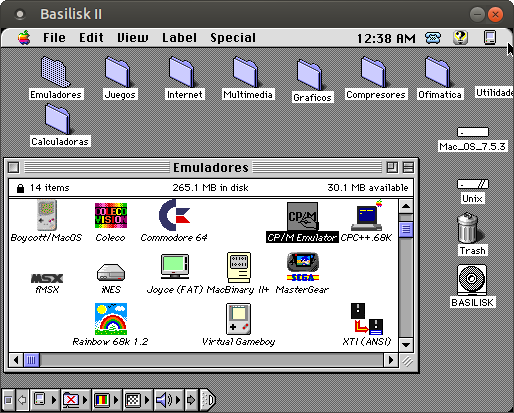This screenshot has width=514, height=413.
Task: Select the Calculadoras desktop folder
Action: (x=59, y=119)
